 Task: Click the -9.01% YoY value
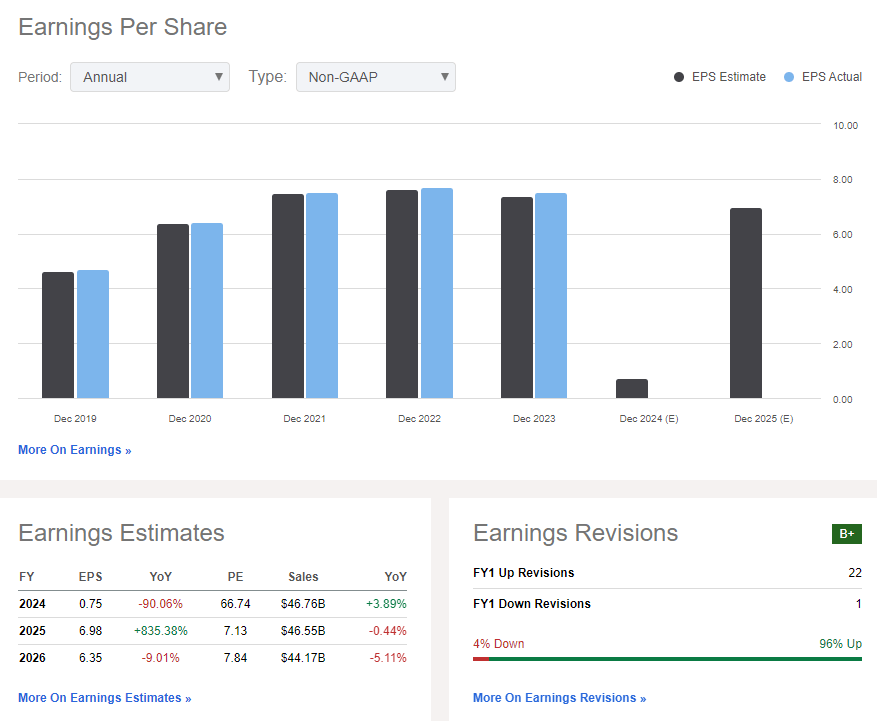point(161,658)
